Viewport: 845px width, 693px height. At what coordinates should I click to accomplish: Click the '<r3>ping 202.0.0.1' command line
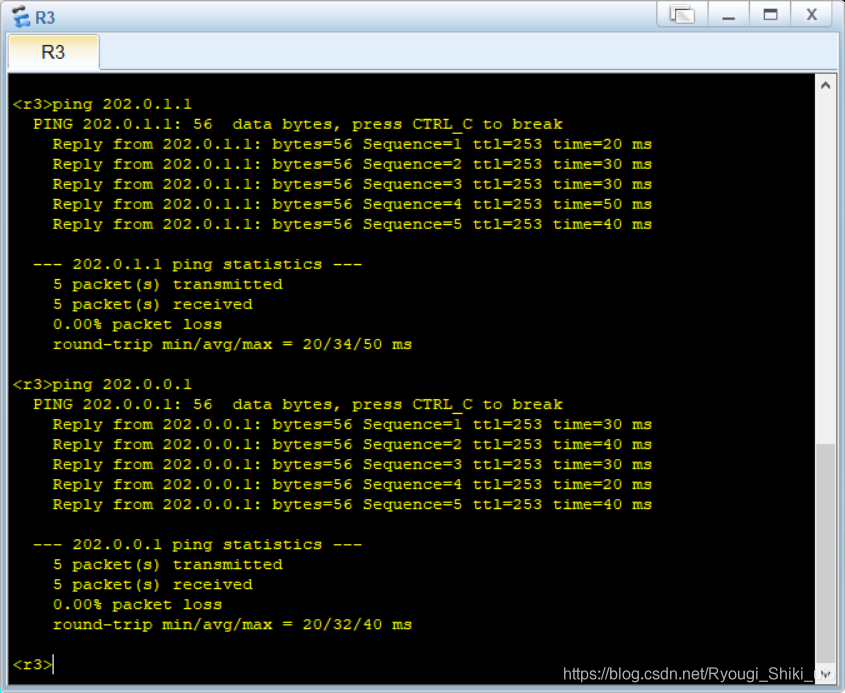click(102, 384)
